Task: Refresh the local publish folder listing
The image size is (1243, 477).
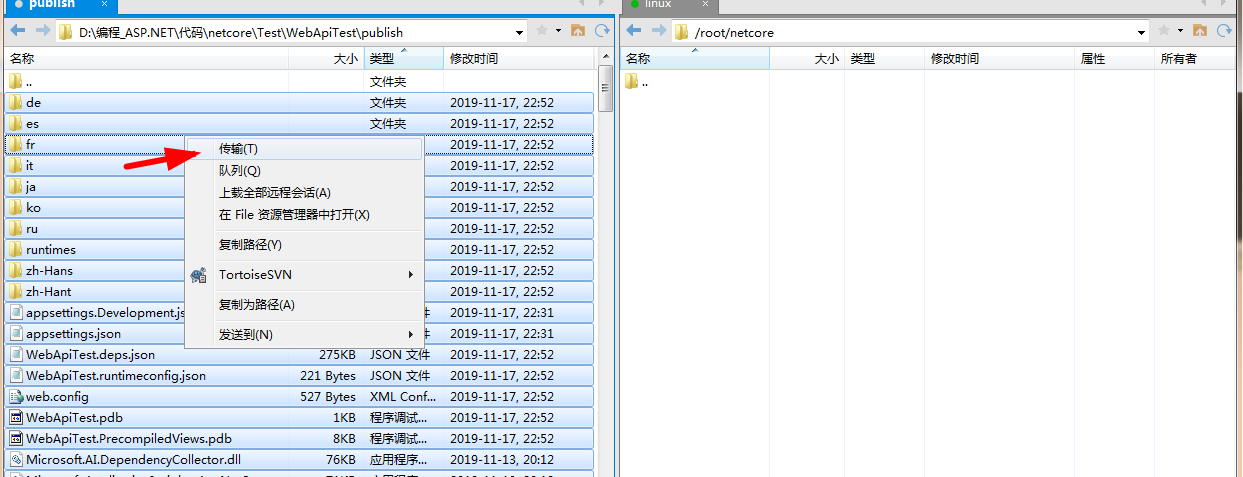Action: 601,31
